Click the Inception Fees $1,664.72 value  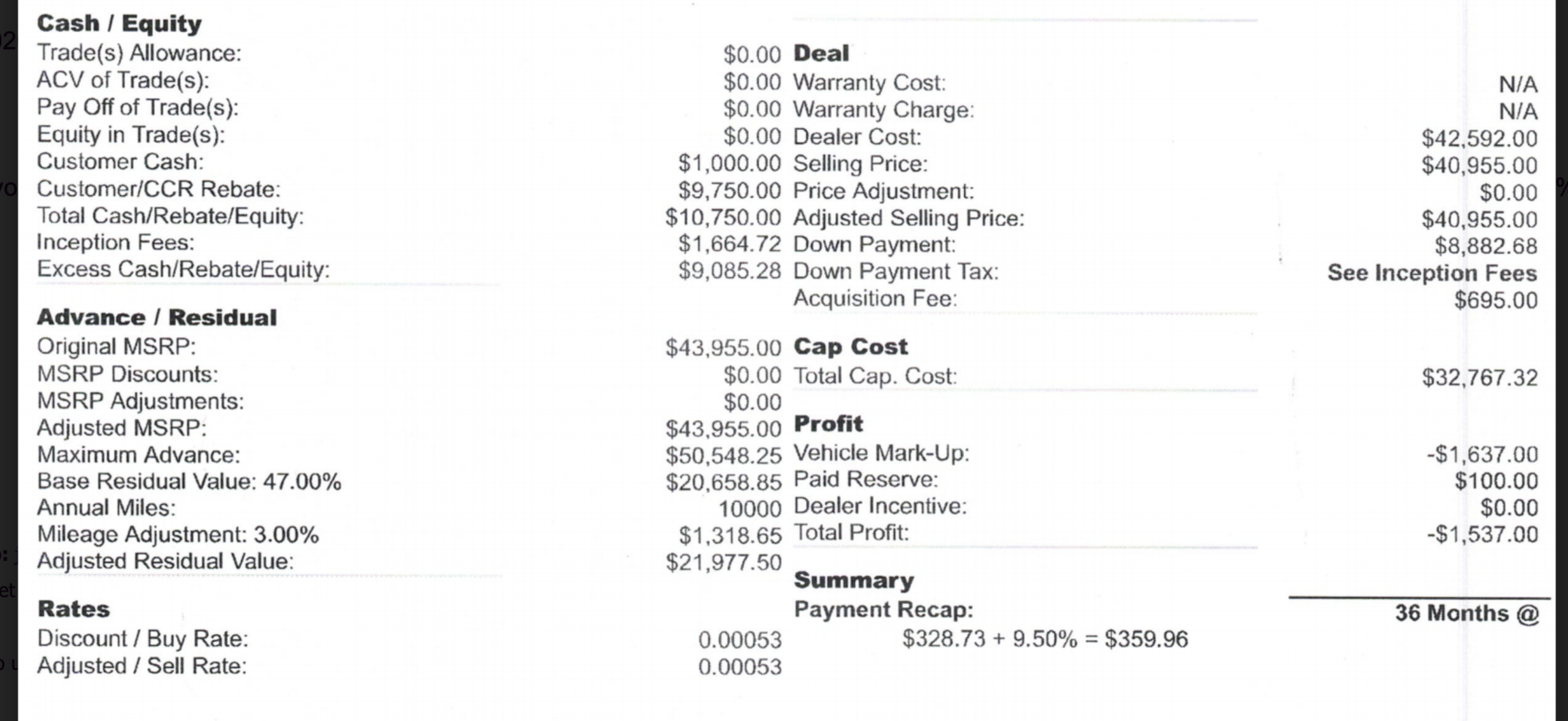tap(729, 244)
